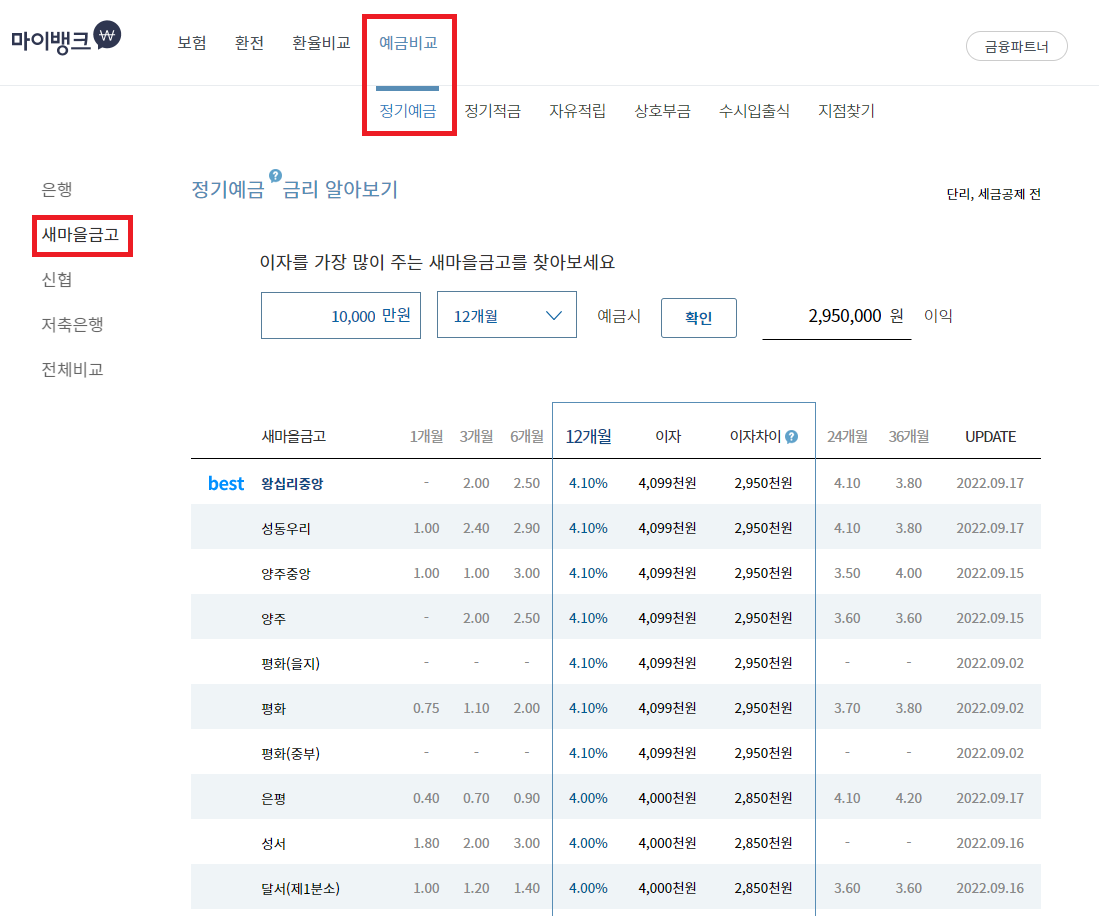Open the 평화 row name
Screen dimensions: 1099x916
click(273, 709)
